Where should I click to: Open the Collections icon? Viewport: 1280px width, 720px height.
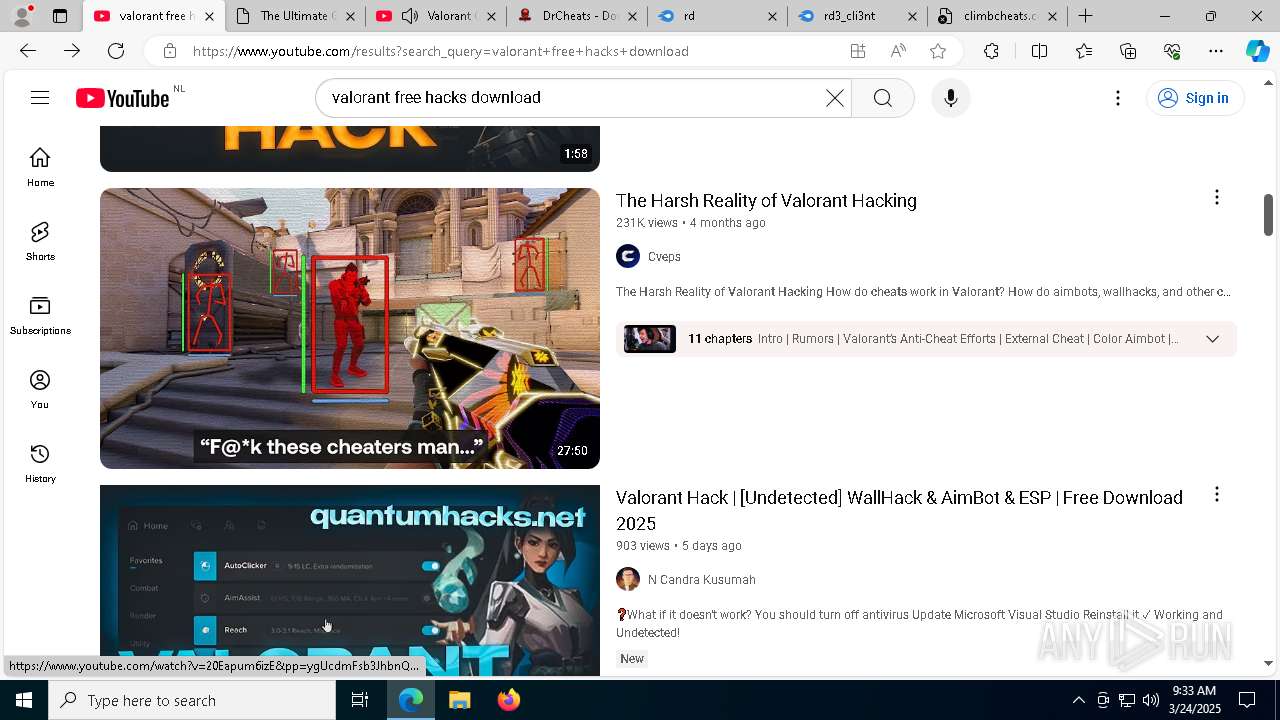1128,51
